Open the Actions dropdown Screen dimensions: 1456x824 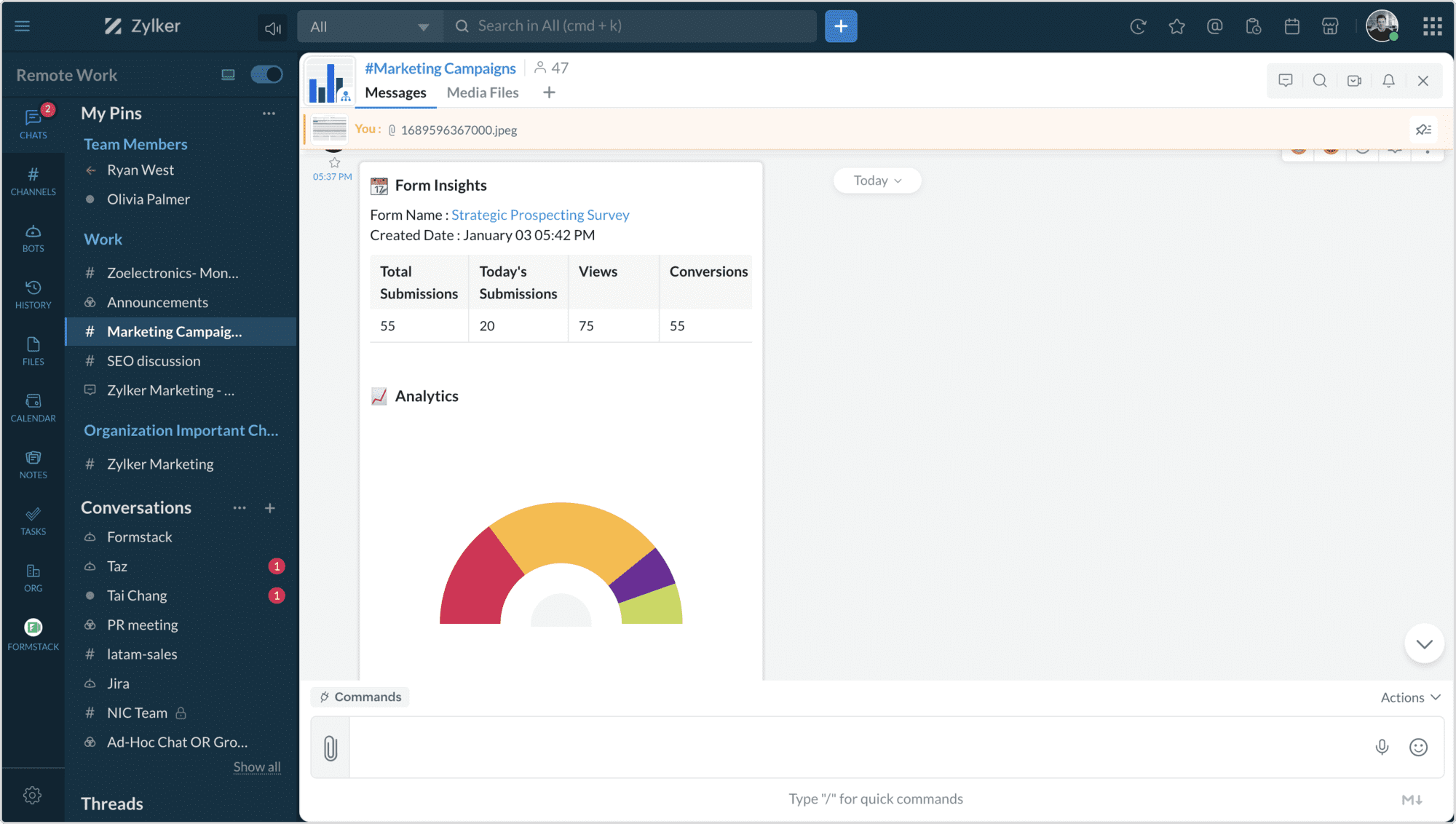click(1410, 697)
